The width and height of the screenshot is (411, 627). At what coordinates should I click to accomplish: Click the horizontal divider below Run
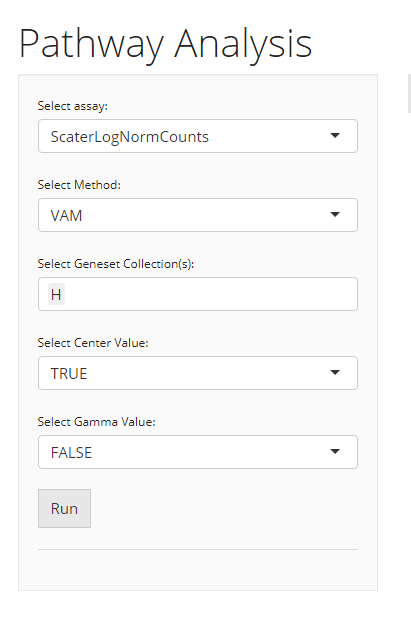tap(198, 549)
